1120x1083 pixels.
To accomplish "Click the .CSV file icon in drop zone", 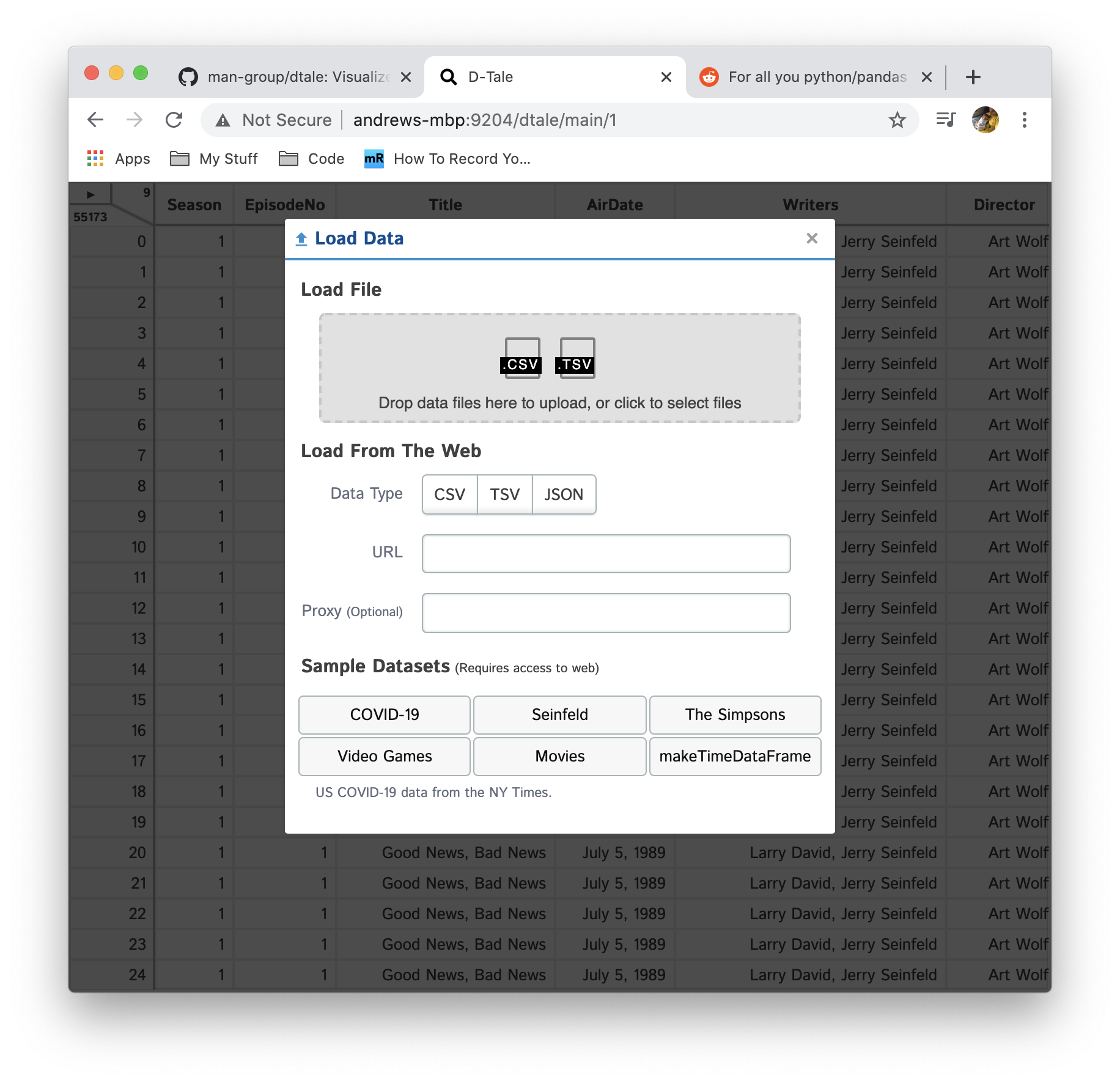I will [x=522, y=358].
